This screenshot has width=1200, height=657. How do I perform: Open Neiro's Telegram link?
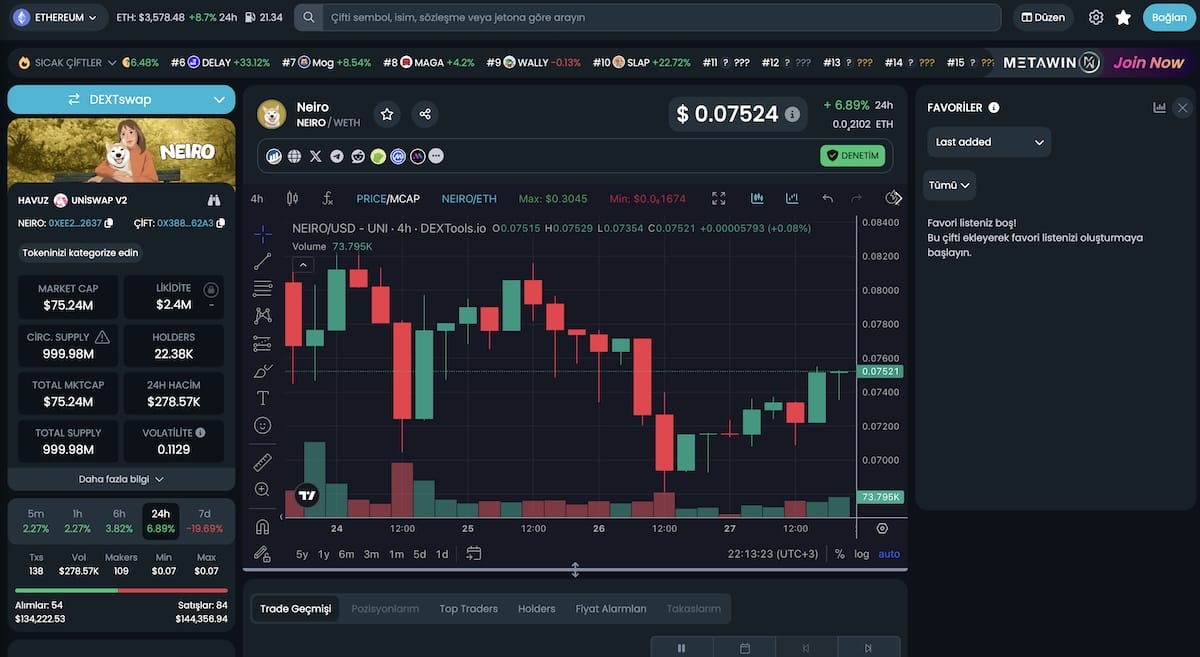coord(337,156)
